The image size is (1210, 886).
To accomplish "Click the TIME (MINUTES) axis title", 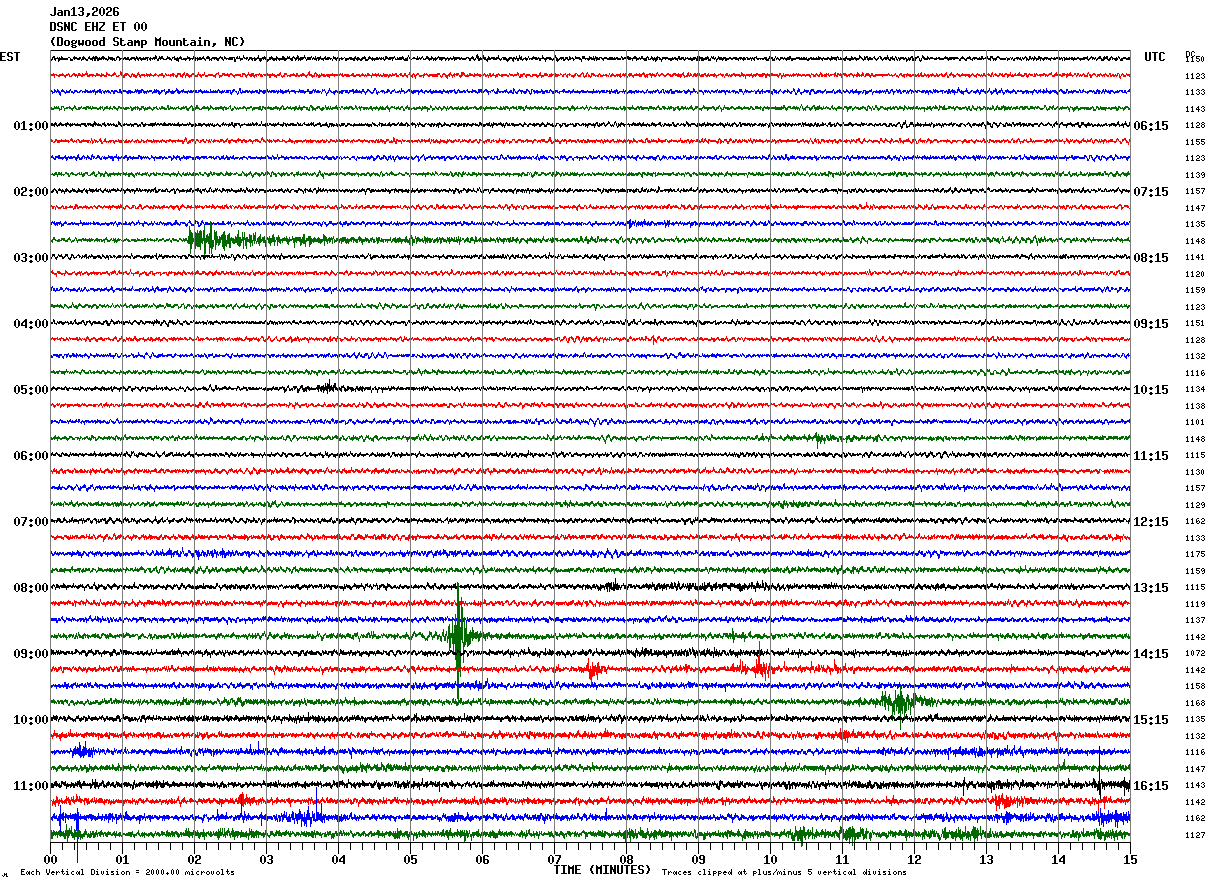I will tap(602, 870).
